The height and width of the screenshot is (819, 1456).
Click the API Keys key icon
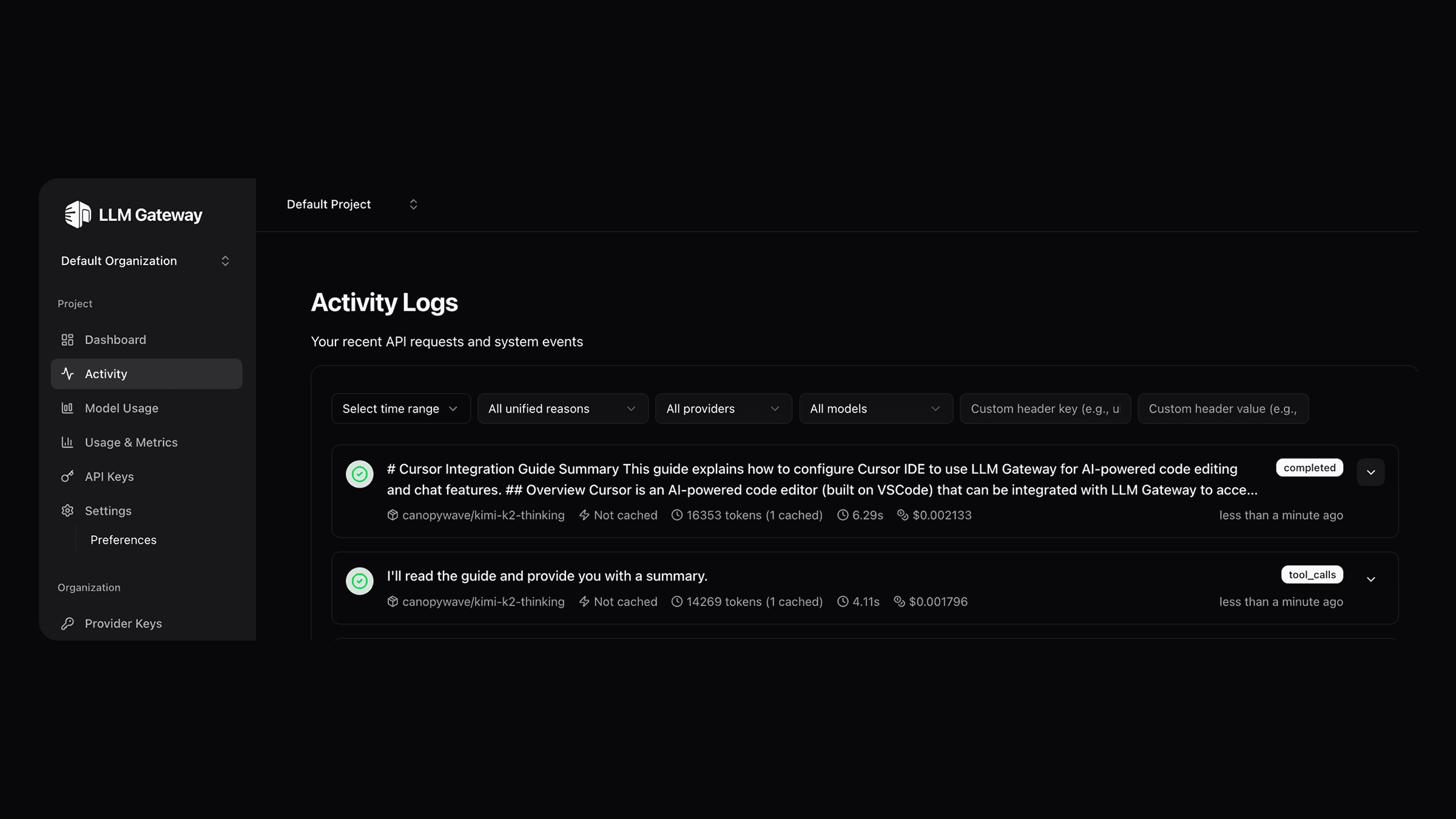(67, 476)
